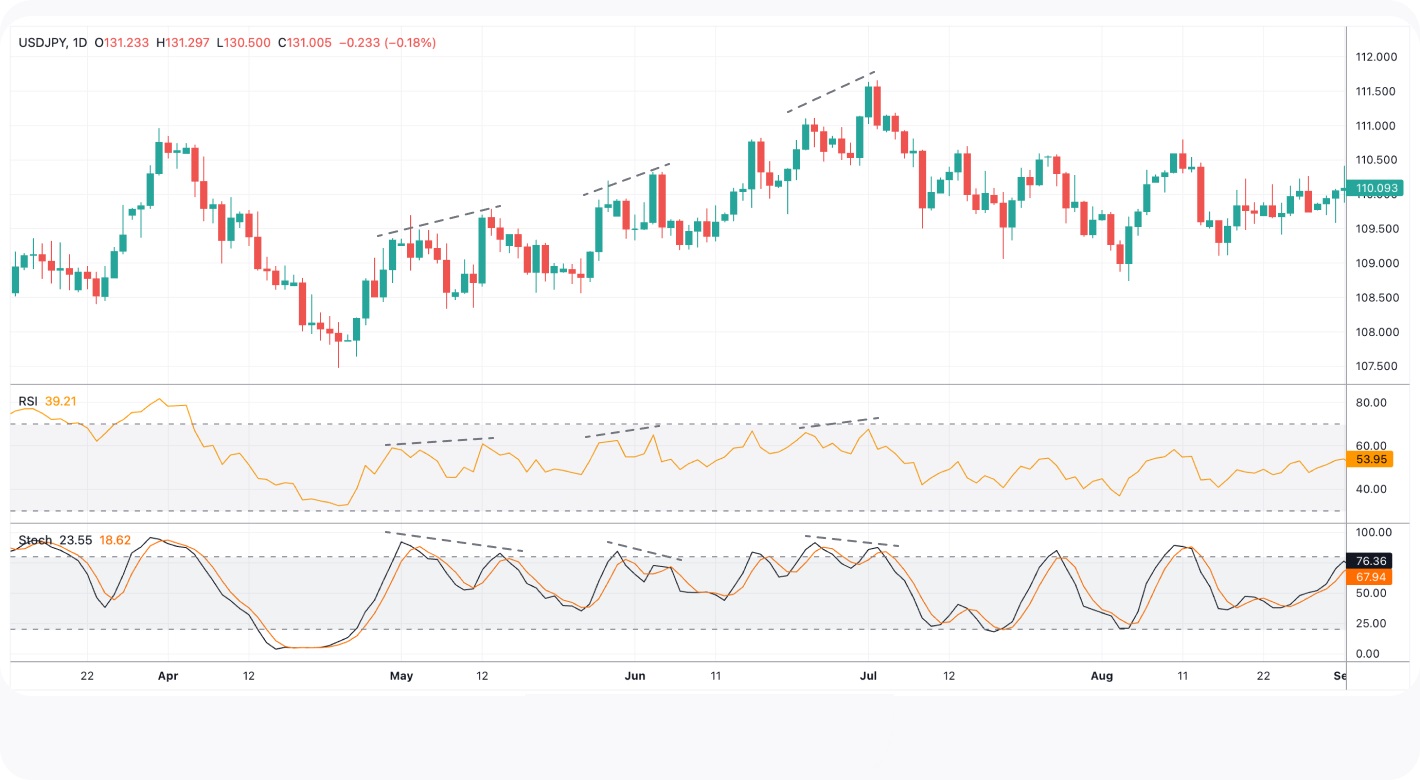Click the USDJPY, 1D symbol title

53,43
